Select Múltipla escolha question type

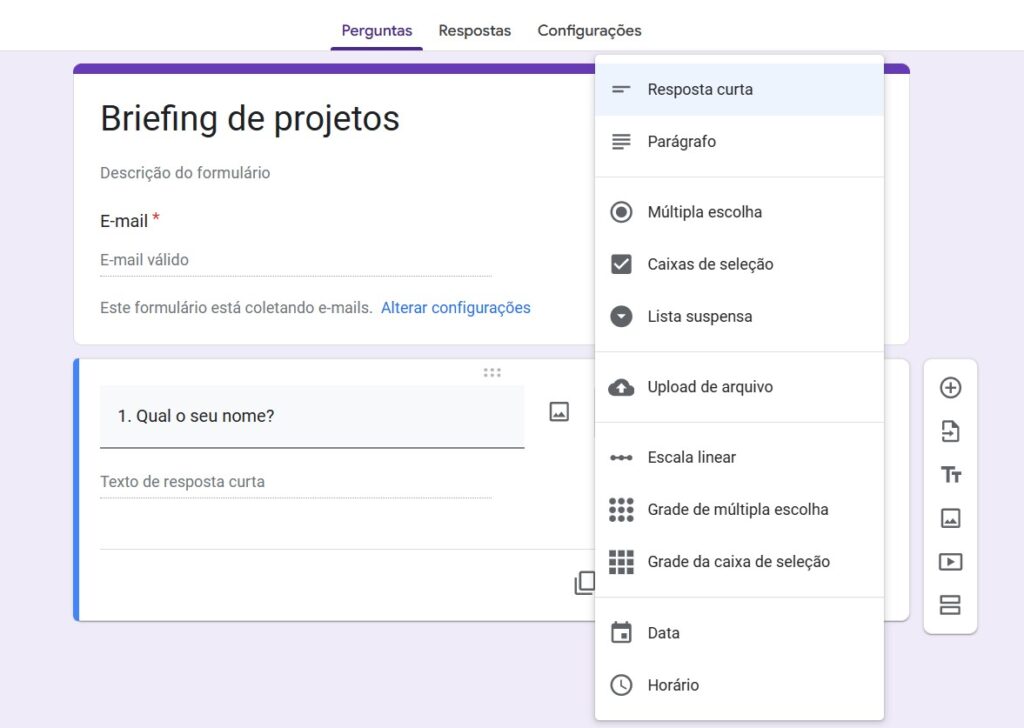(x=704, y=212)
